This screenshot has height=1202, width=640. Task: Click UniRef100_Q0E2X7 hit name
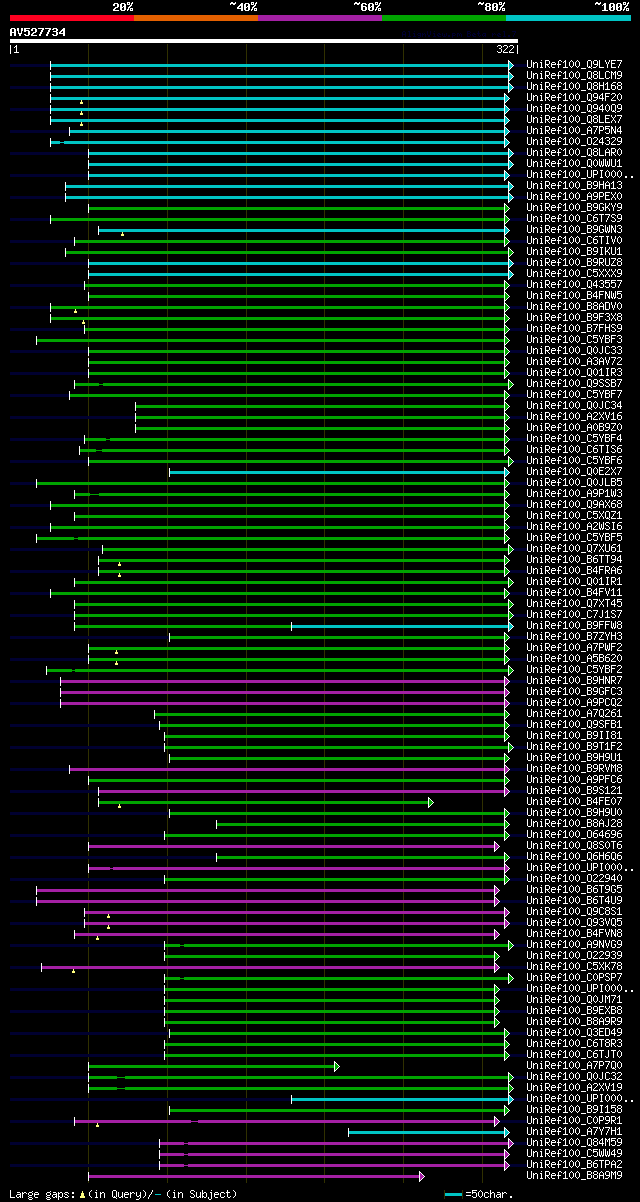pos(574,471)
